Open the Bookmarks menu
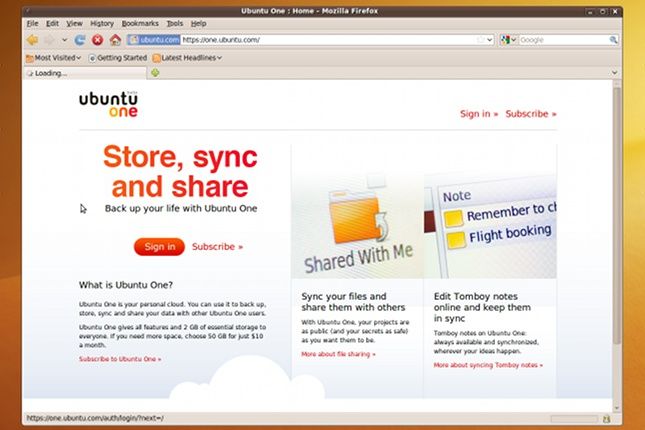Image resolution: width=645 pixels, height=430 pixels. (140, 23)
